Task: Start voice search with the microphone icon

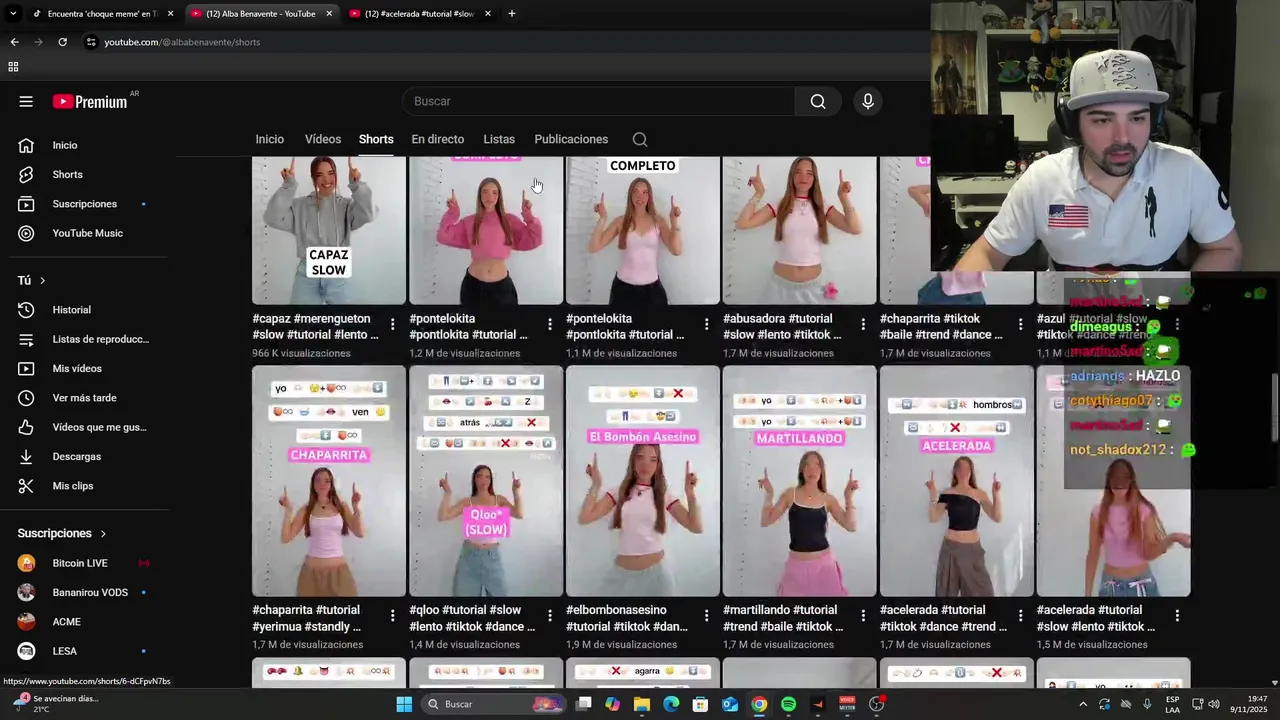Action: pos(868,101)
